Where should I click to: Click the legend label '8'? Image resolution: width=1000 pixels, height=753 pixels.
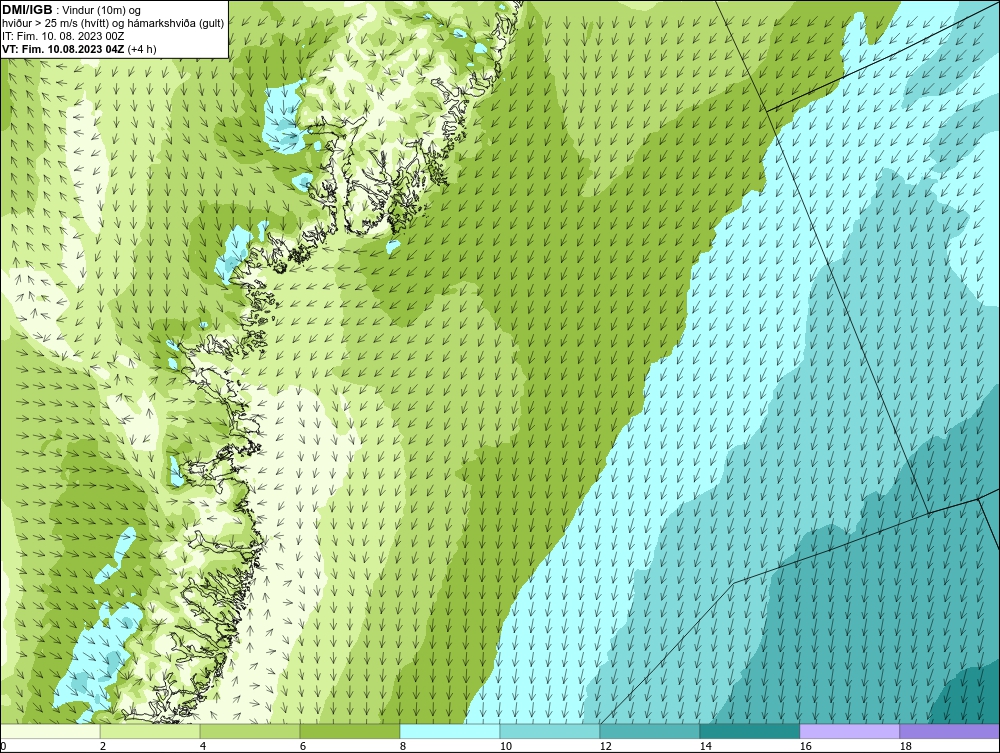tap(402, 746)
